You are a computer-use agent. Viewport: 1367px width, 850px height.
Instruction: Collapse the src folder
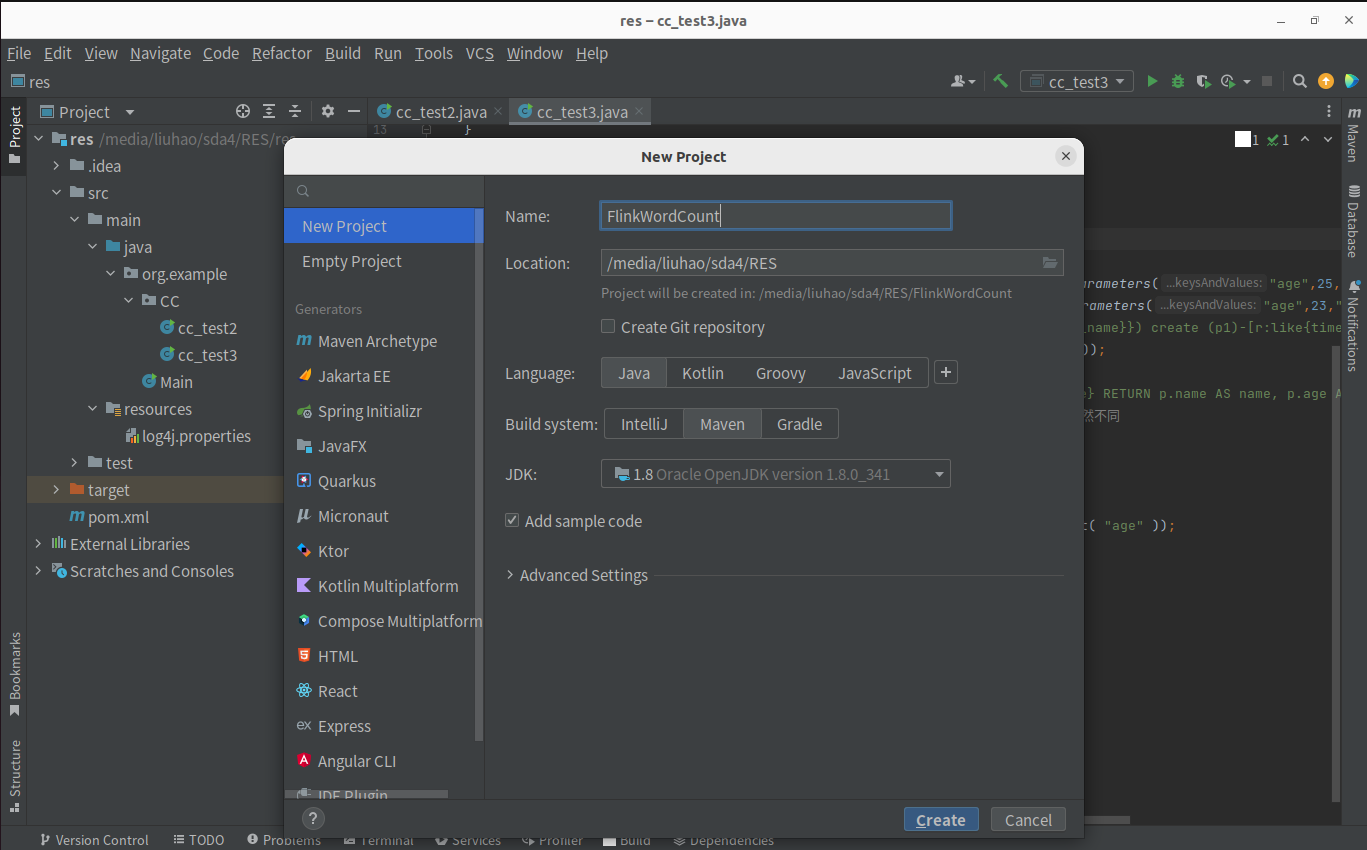coord(57,193)
